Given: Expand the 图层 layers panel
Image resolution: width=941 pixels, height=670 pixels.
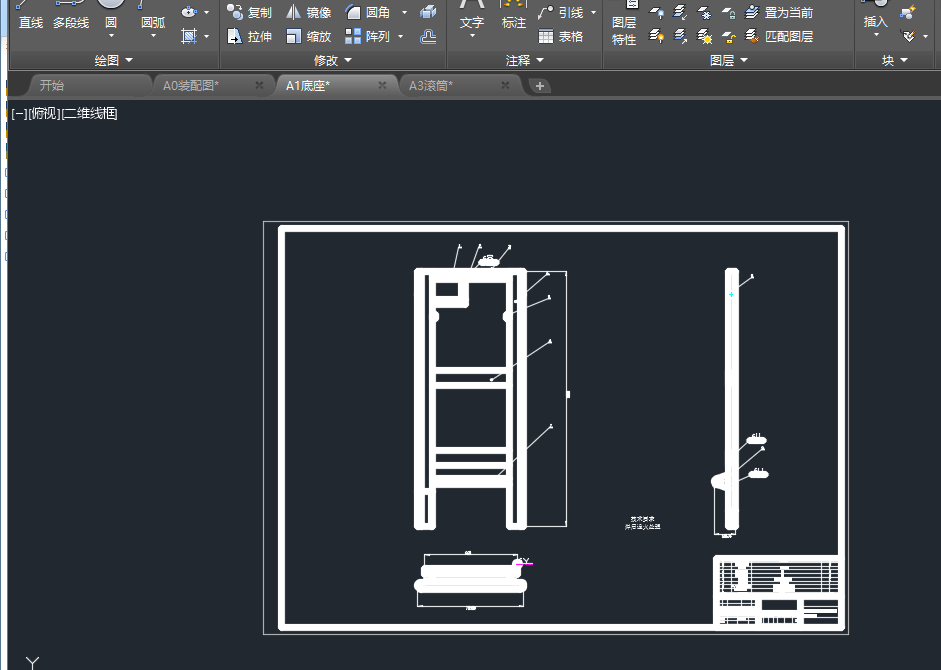Looking at the screenshot, I should click(729, 60).
